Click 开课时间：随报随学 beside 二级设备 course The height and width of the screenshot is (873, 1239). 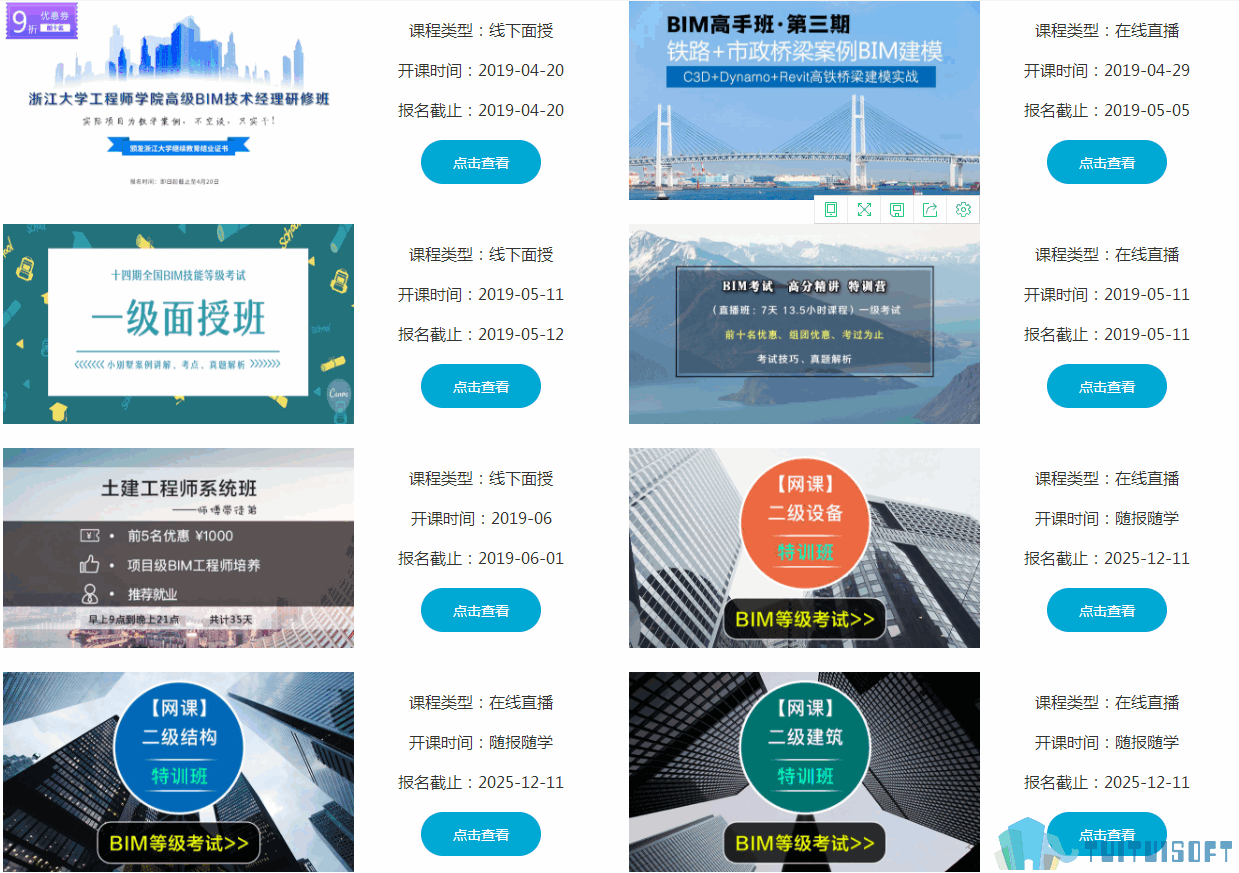tap(1107, 518)
